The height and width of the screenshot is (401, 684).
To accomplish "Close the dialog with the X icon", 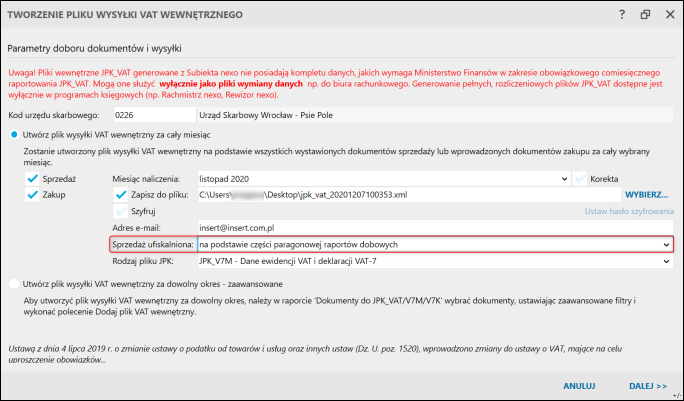I will [670, 14].
